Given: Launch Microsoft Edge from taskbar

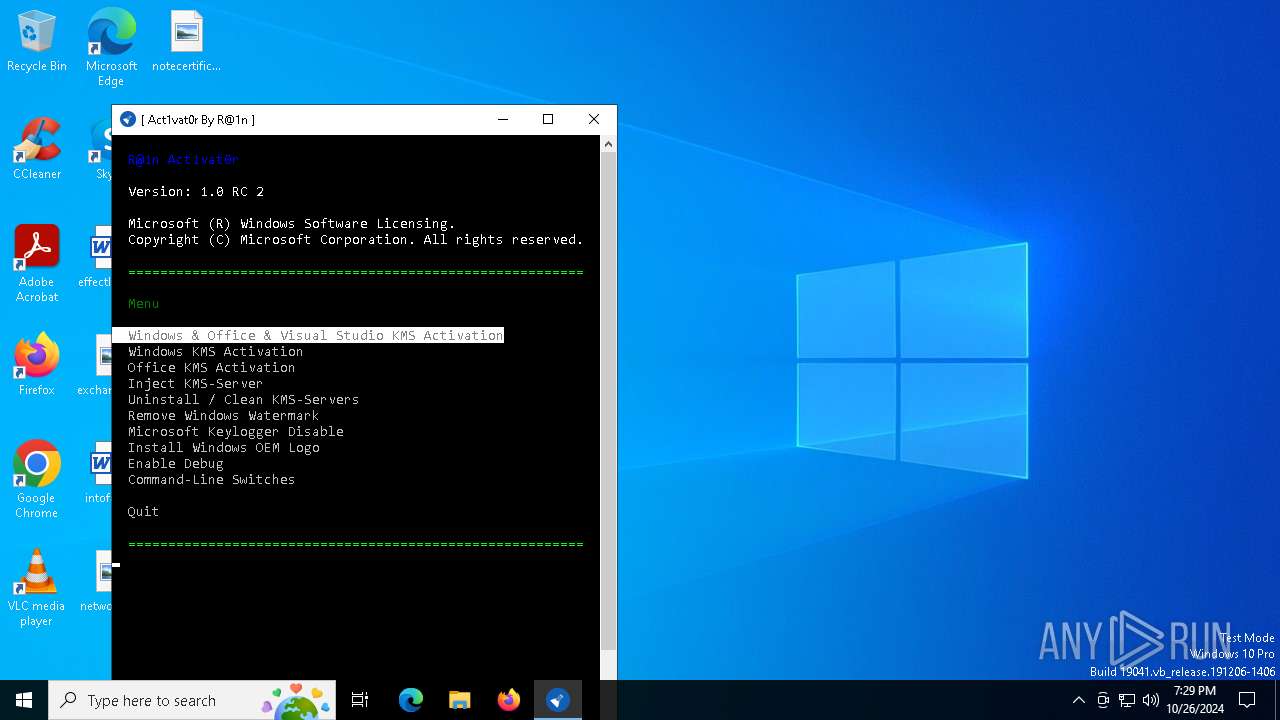Looking at the screenshot, I should 411,700.
